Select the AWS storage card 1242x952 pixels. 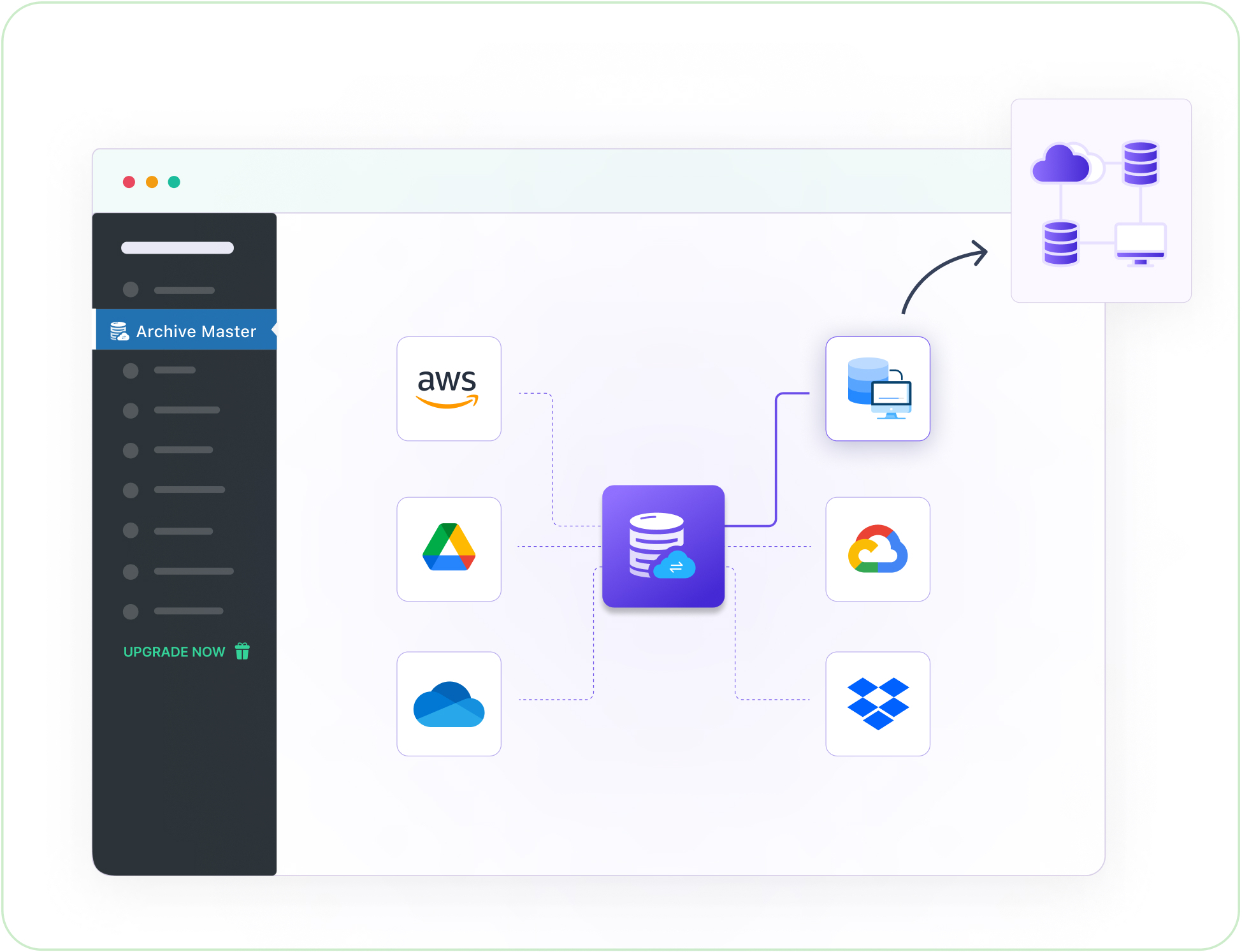[449, 389]
